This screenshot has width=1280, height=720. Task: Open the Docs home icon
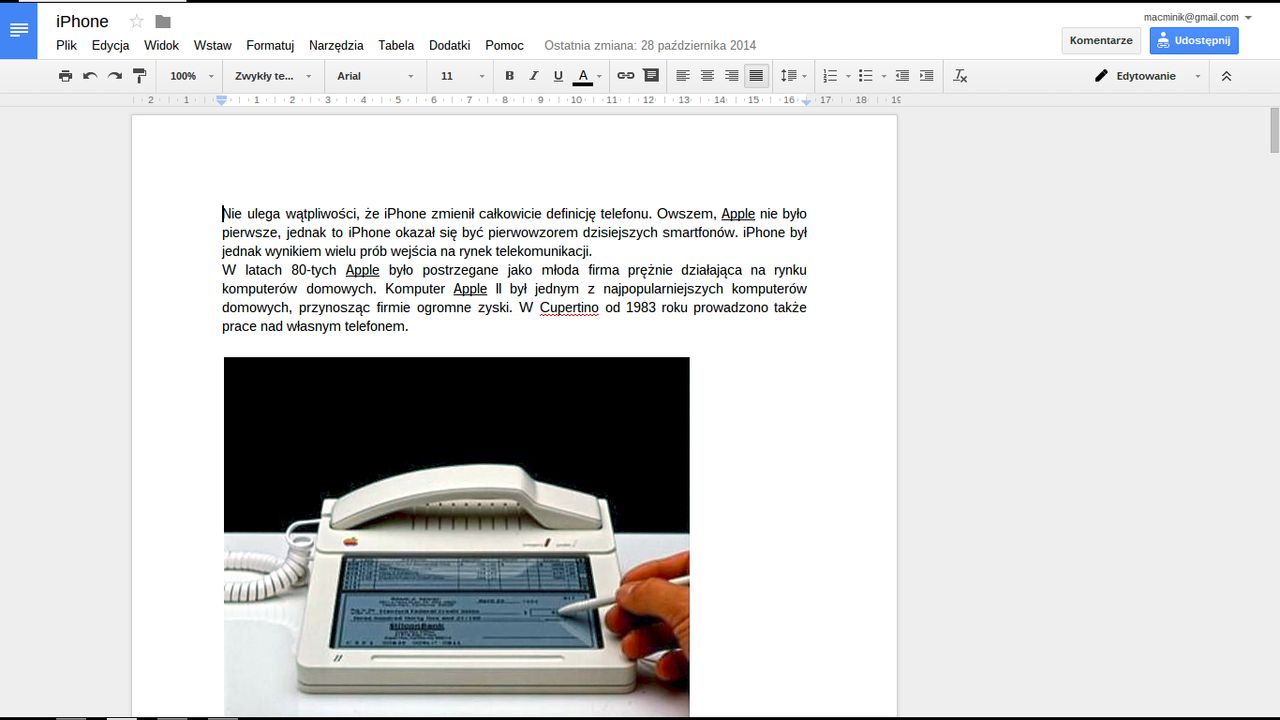[19, 31]
